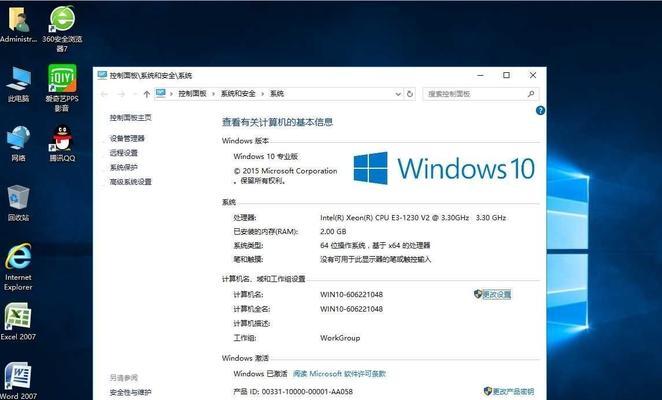Image resolution: width=662 pixels, height=400 pixels.
Task: Click the refresh button beside address bar
Action: point(410,94)
